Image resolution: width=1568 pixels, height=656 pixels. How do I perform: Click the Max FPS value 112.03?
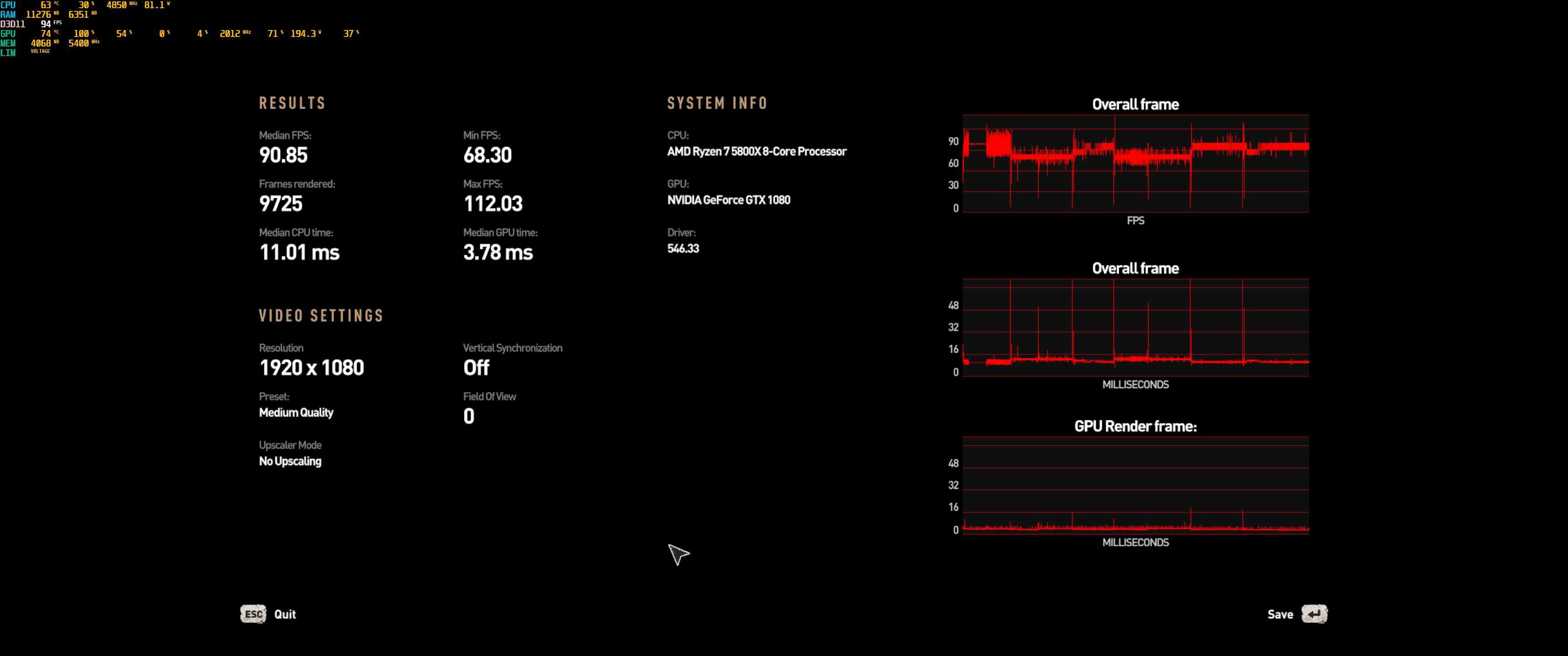(x=492, y=204)
